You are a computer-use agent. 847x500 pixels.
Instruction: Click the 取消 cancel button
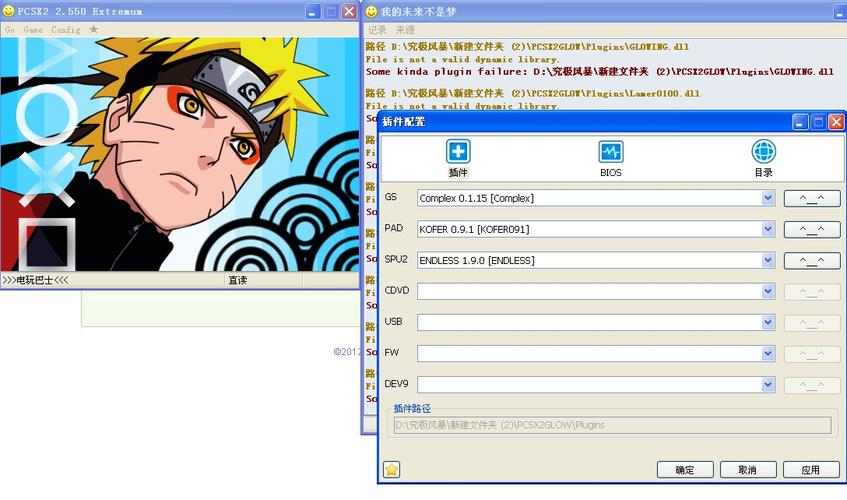(x=748, y=470)
